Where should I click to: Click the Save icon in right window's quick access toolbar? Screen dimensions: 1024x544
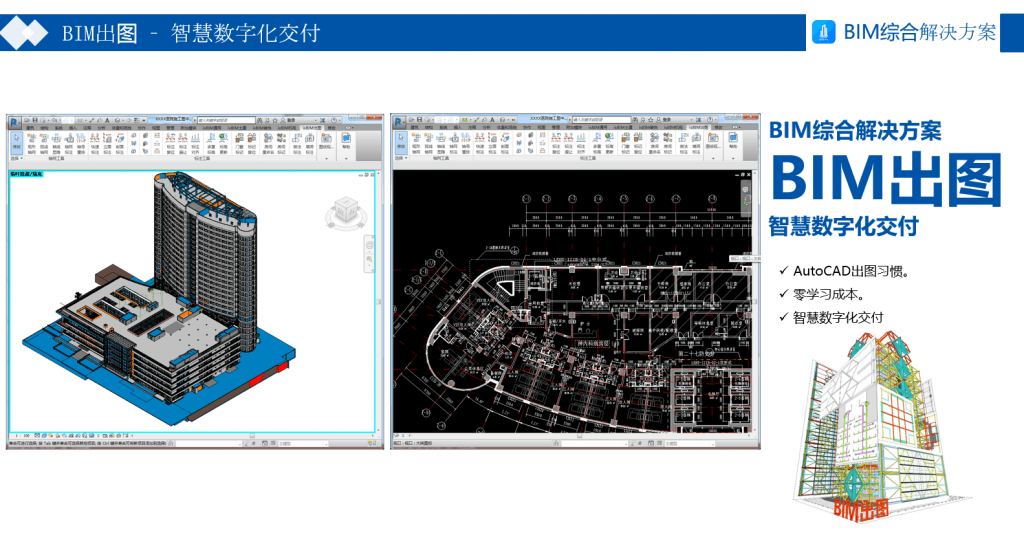[419, 120]
